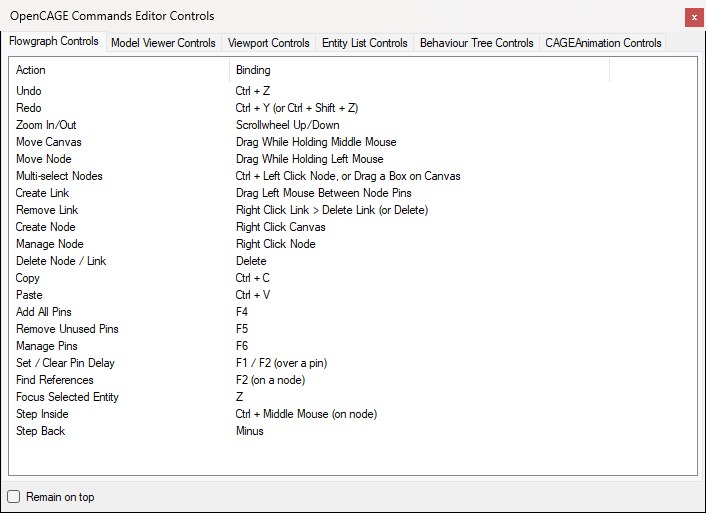
Task: Open the CAGEAnimation Controls tab
Action: (603, 43)
